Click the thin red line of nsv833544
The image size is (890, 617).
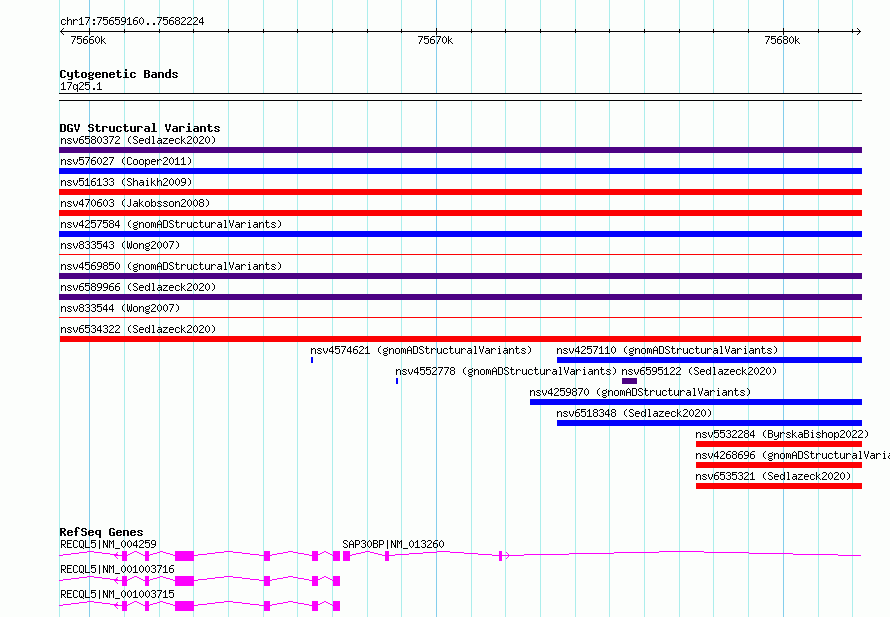point(460,317)
